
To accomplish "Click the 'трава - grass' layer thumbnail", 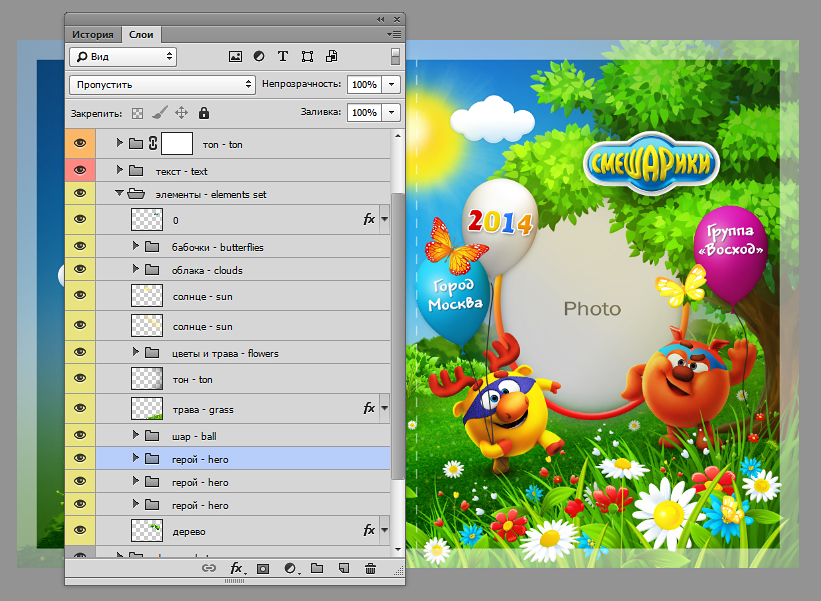I will click(x=148, y=408).
